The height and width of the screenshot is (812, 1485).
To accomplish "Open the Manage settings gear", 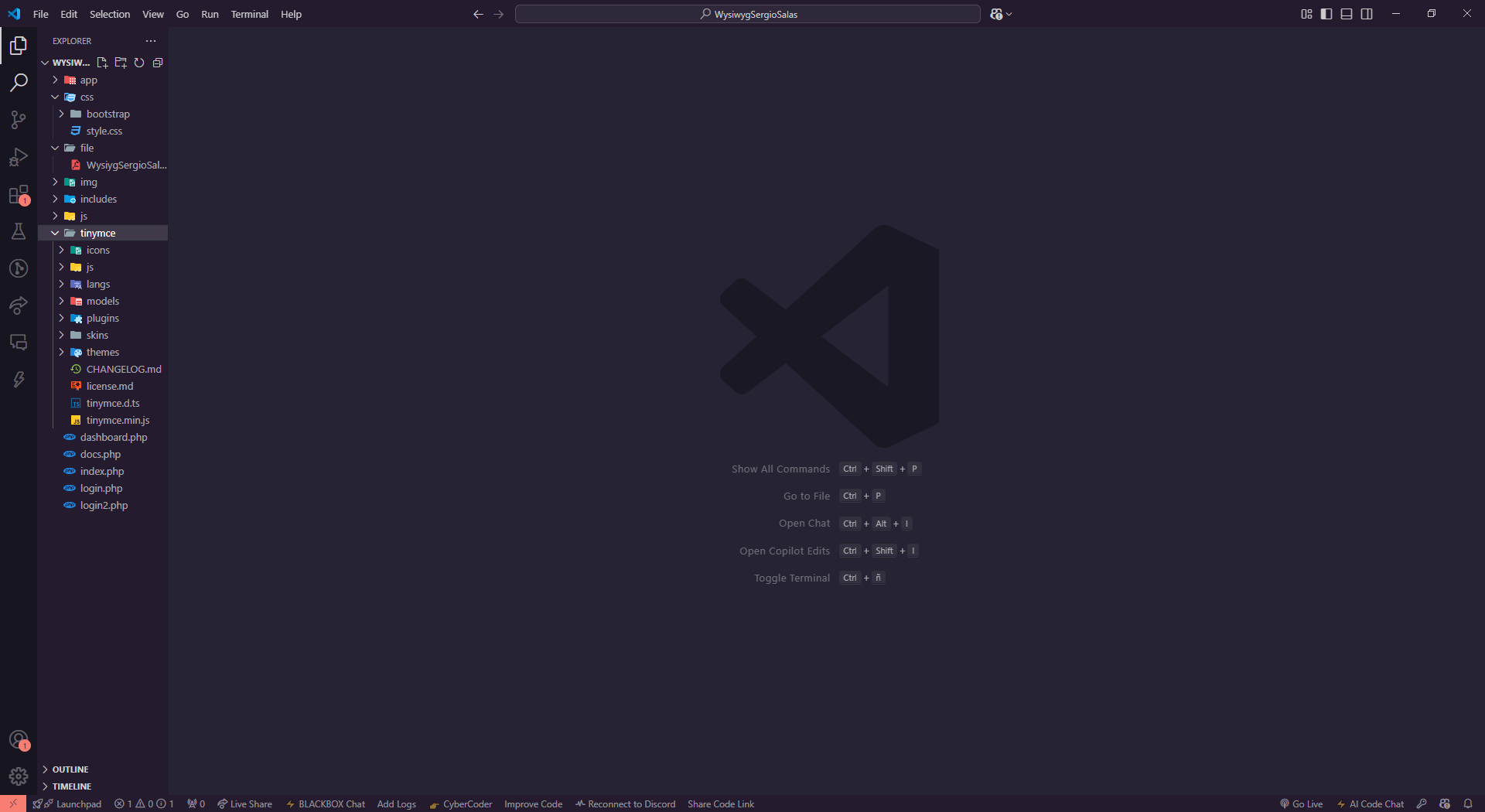I will click(x=19, y=776).
